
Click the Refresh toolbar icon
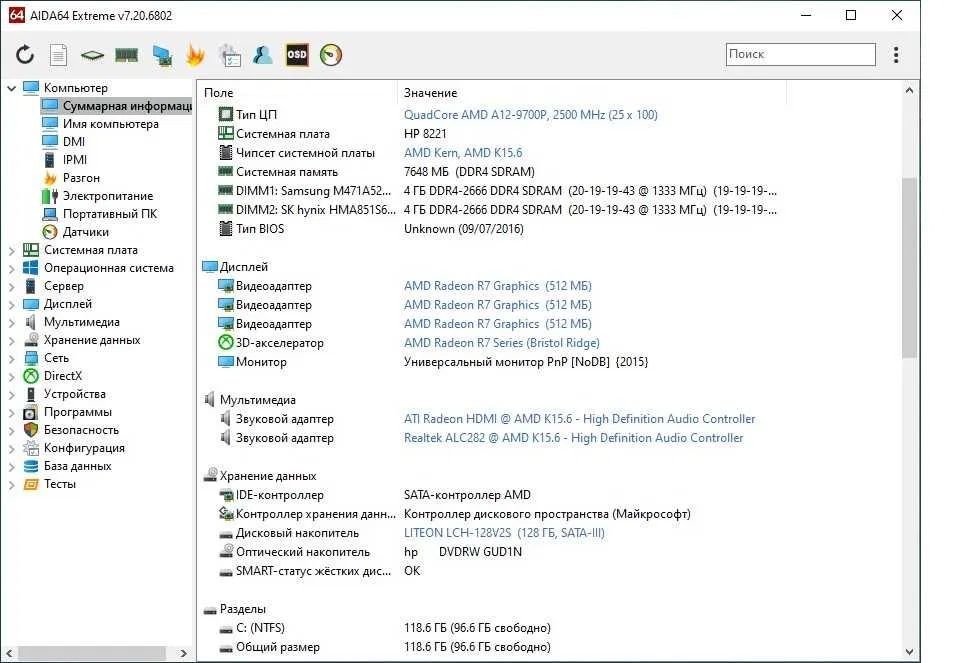point(24,55)
